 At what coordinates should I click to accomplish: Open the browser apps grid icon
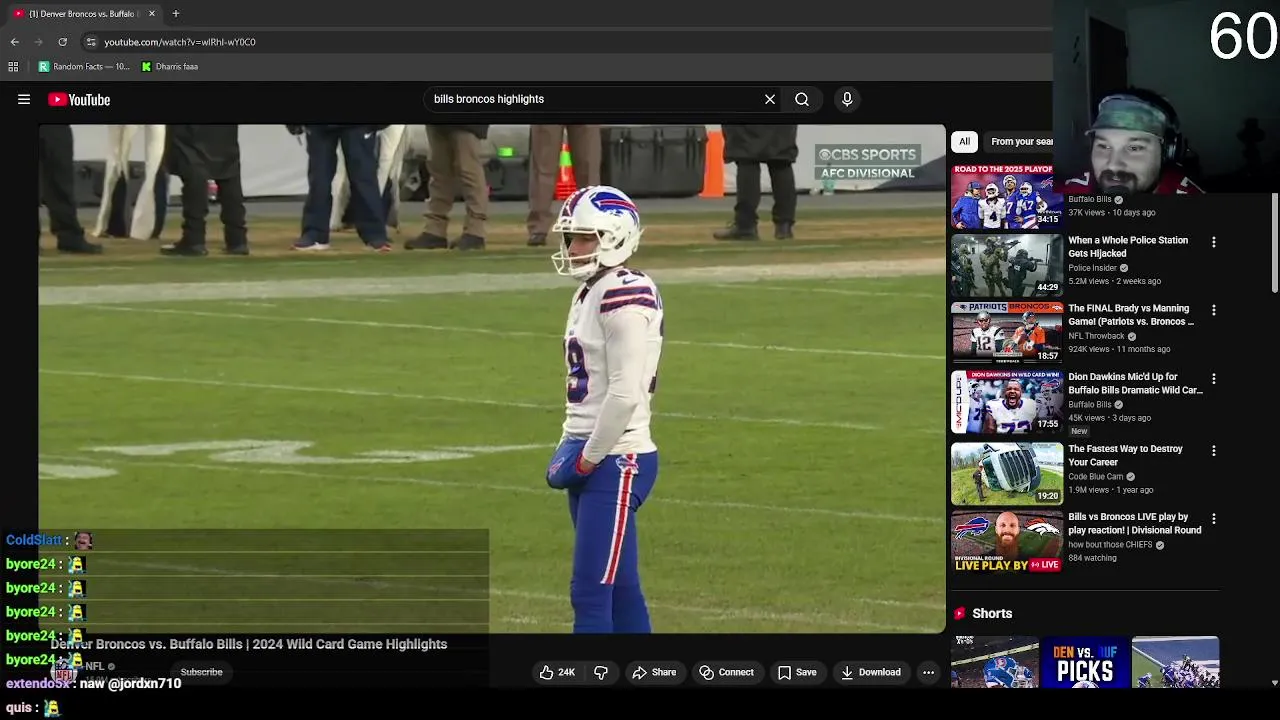pos(13,67)
